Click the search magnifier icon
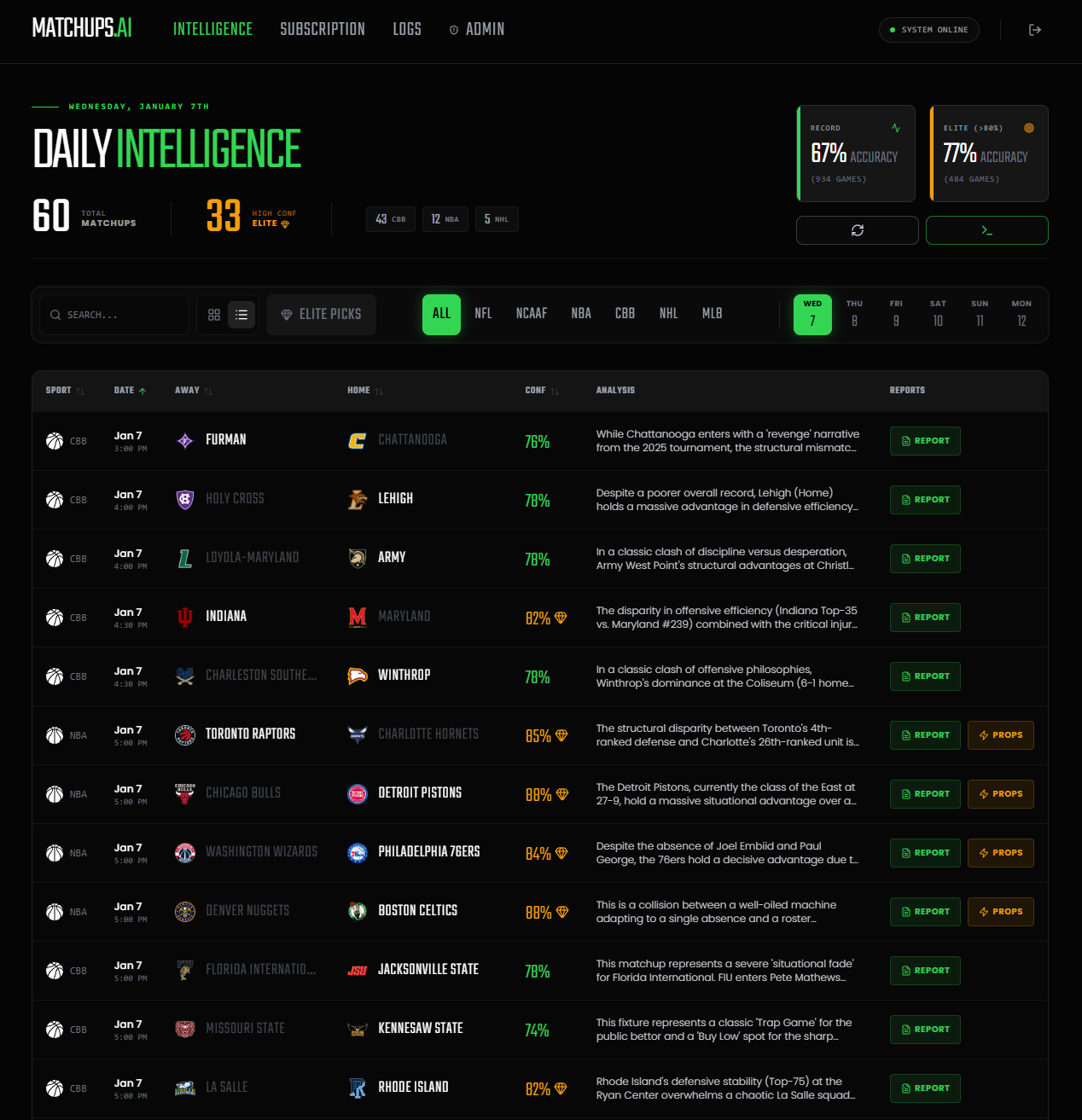Screen dimensions: 1082x1120 (55, 315)
